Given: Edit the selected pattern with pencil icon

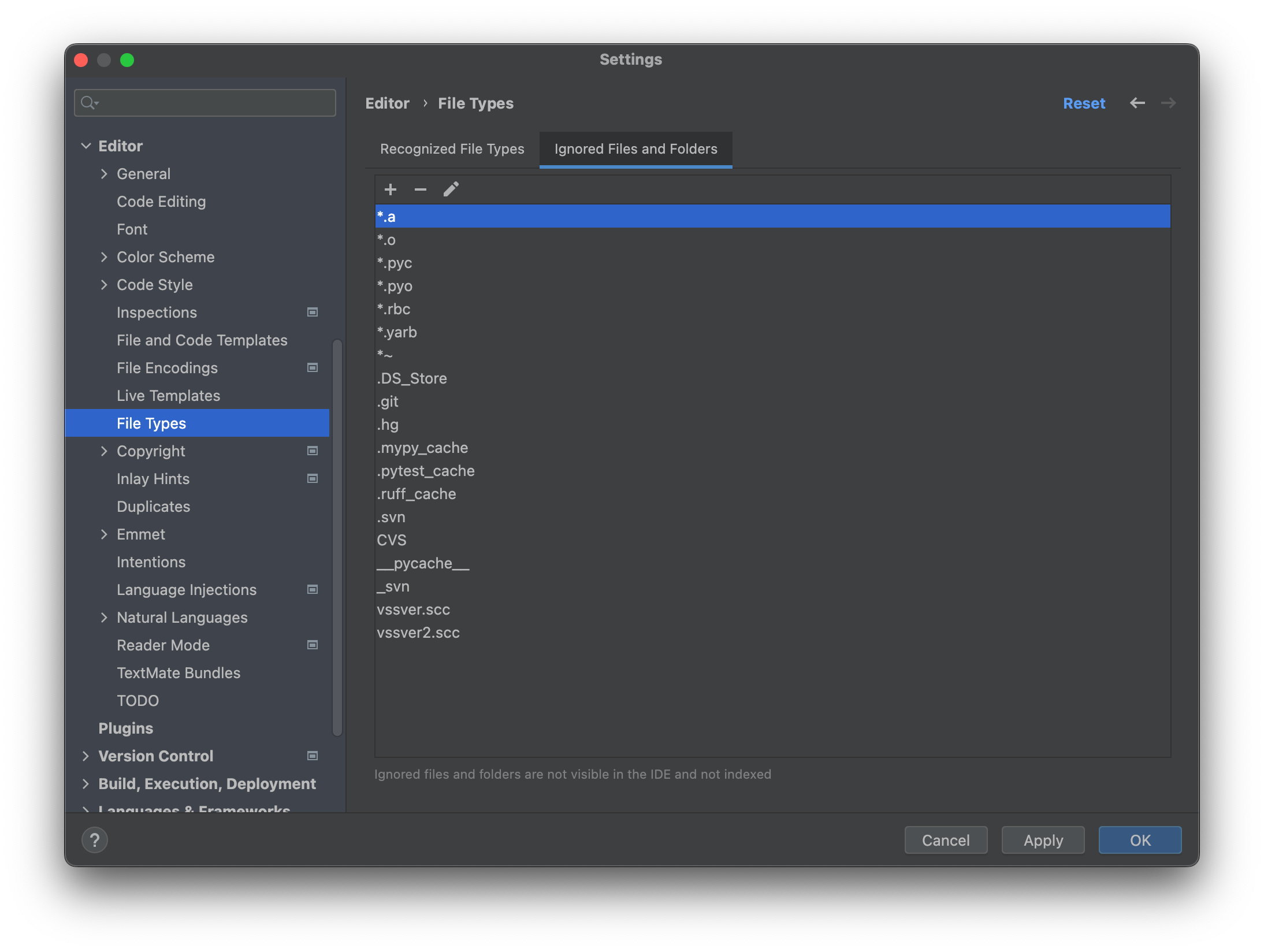Looking at the screenshot, I should point(451,189).
